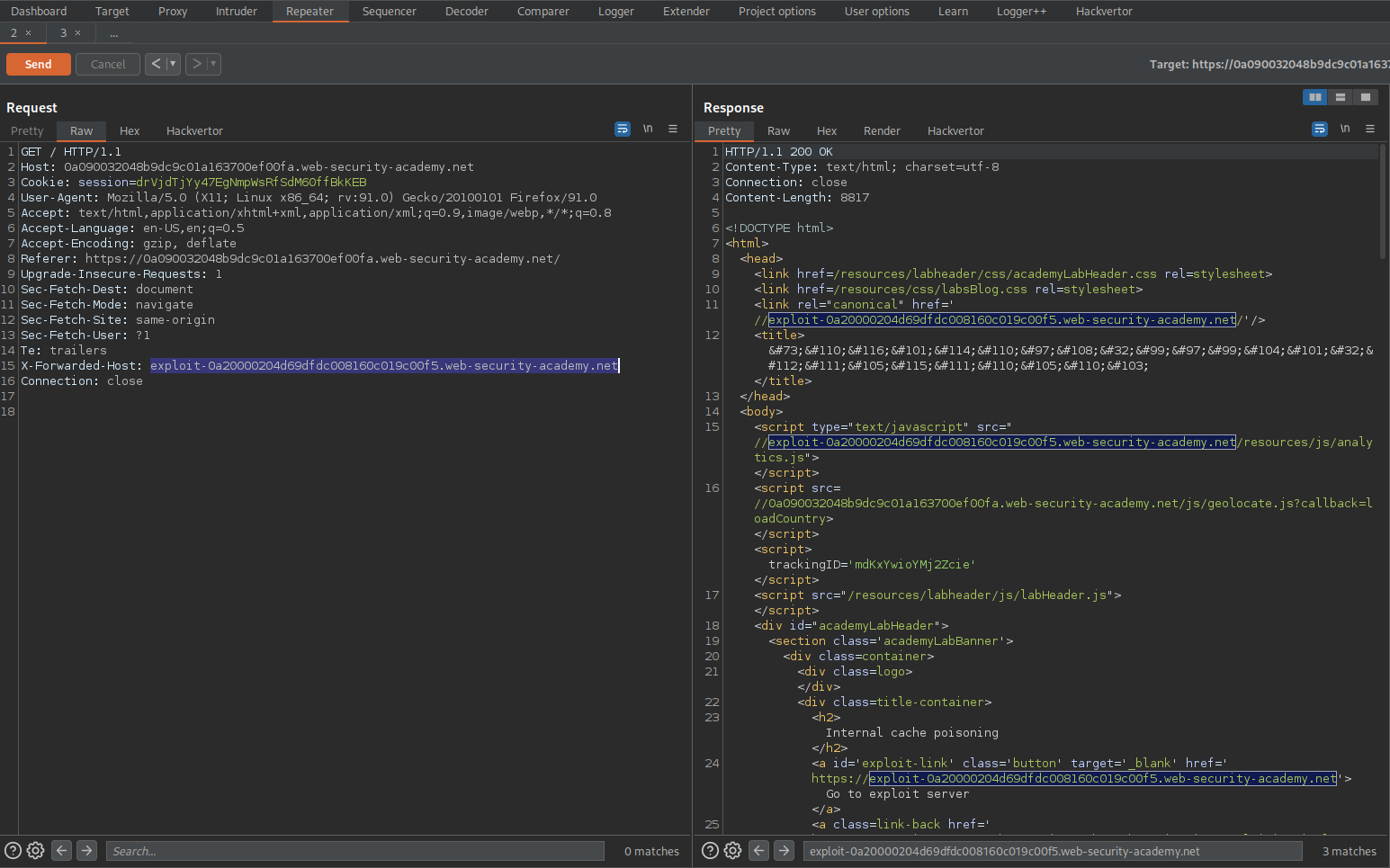Open User options tab
The image size is (1390, 868).
(x=877, y=12)
